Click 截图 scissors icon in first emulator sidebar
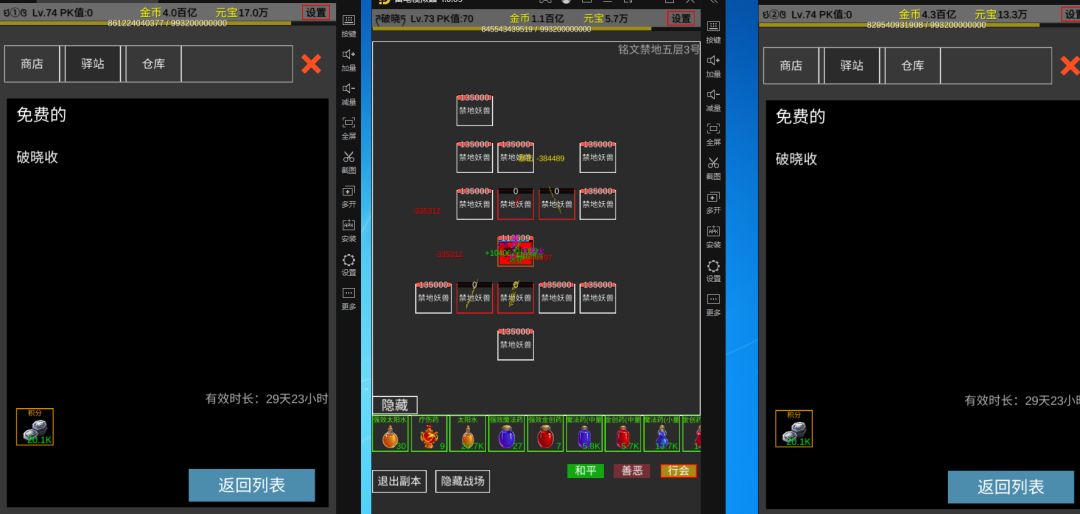The height and width of the screenshot is (514, 1080). (x=349, y=156)
